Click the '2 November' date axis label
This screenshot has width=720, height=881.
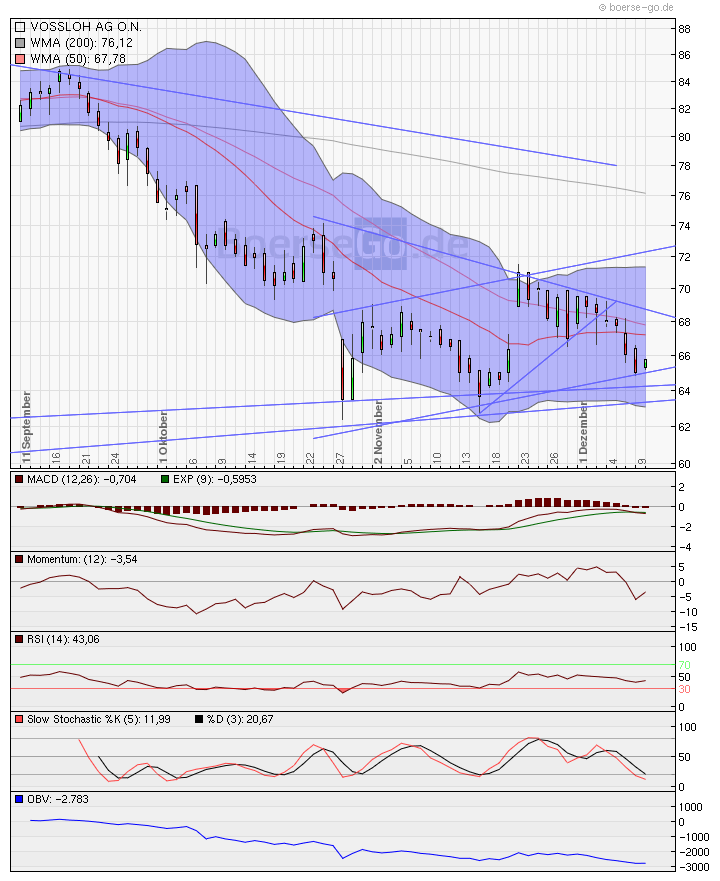point(378,433)
